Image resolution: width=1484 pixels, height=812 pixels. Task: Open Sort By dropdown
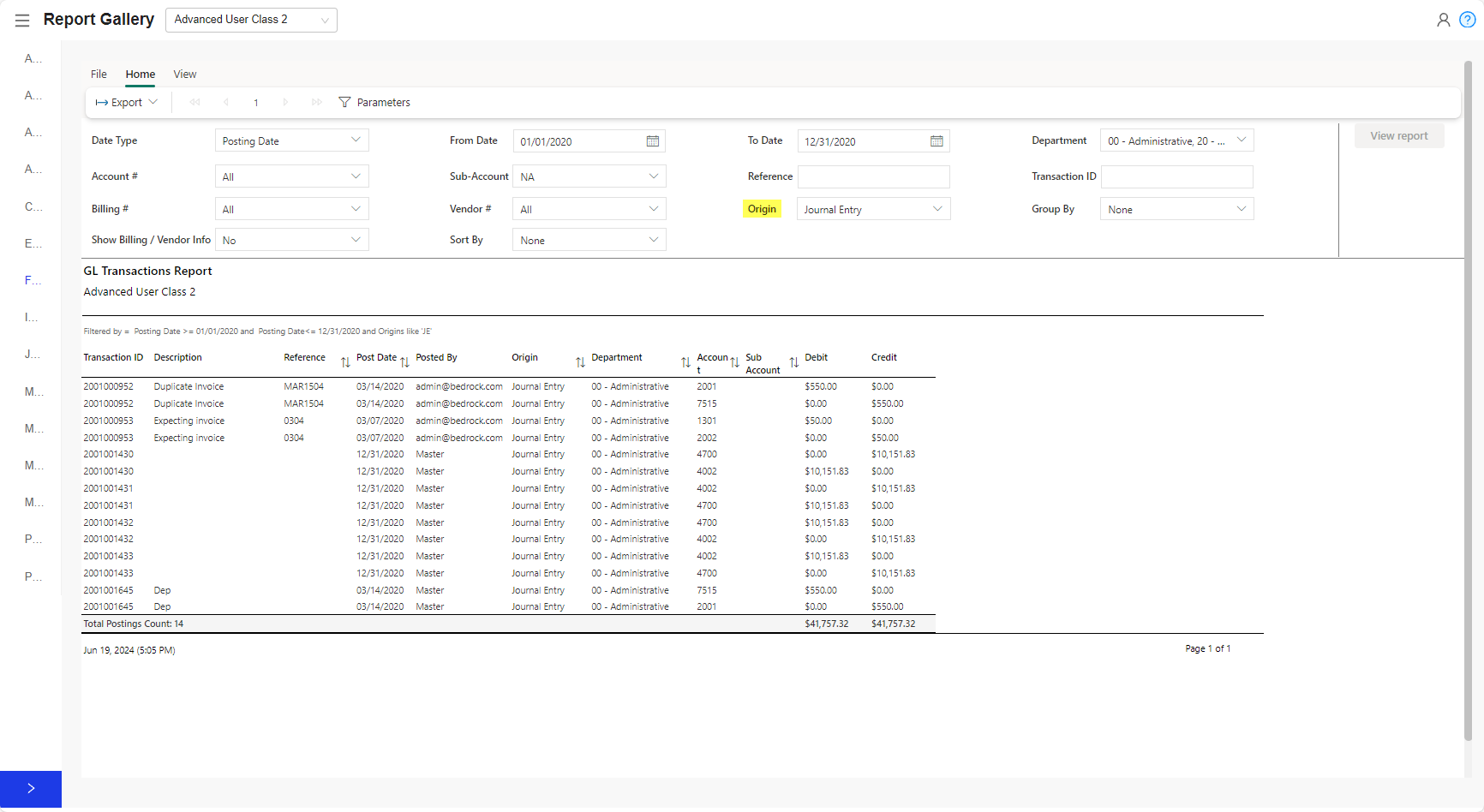point(589,240)
